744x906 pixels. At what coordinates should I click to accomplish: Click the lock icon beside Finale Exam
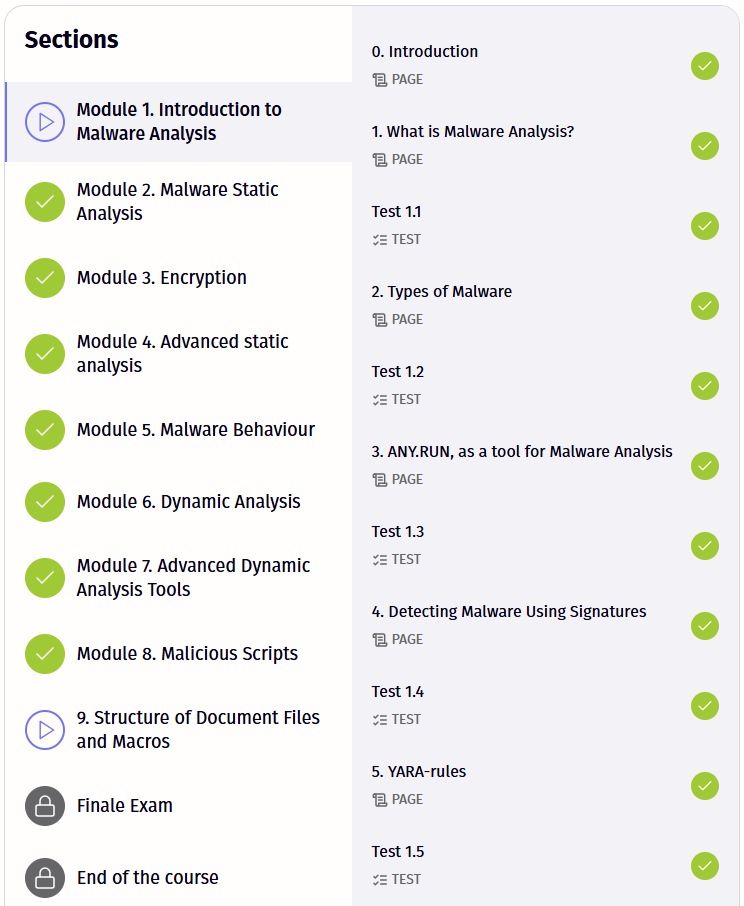click(44, 806)
